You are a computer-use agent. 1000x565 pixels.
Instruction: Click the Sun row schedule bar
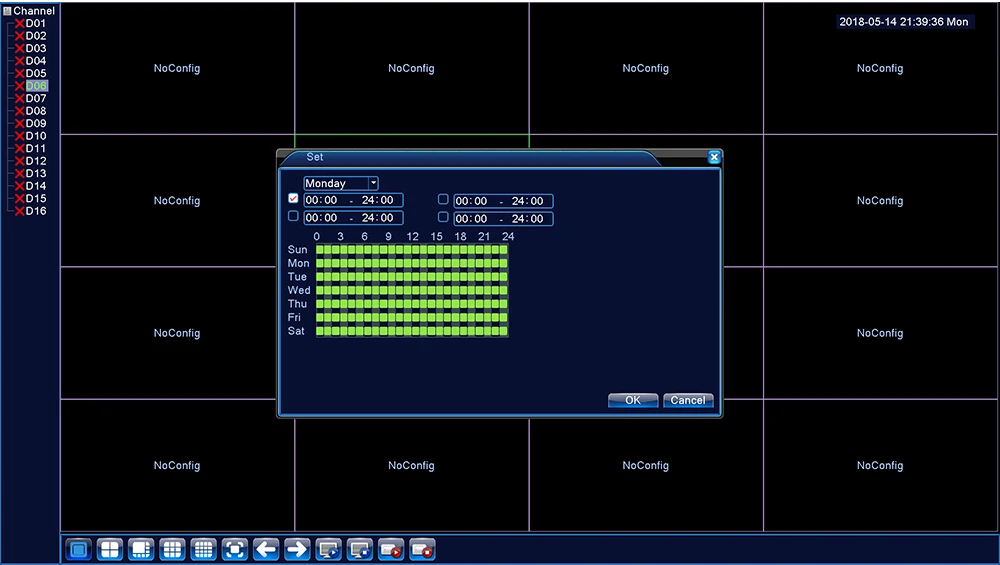[412, 250]
